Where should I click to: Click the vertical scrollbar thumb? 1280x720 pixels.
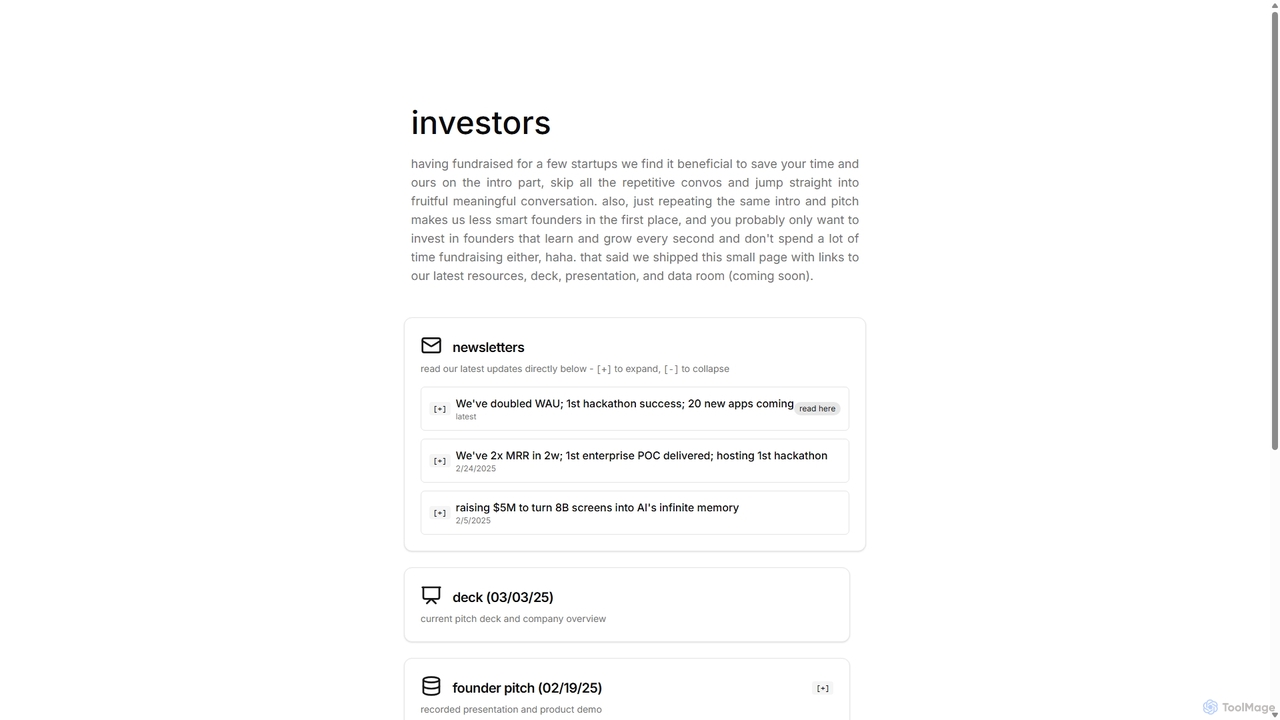coord(1274,230)
